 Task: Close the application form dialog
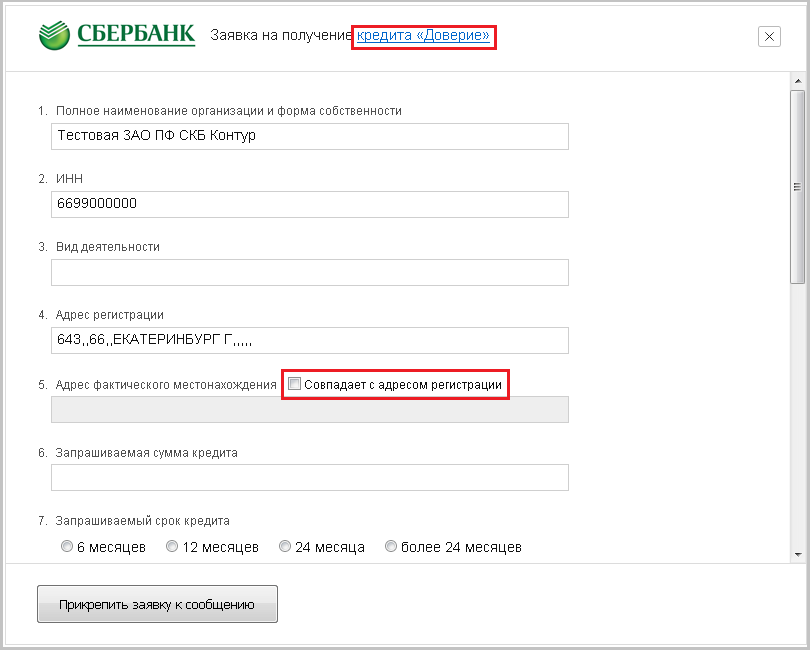(x=769, y=37)
